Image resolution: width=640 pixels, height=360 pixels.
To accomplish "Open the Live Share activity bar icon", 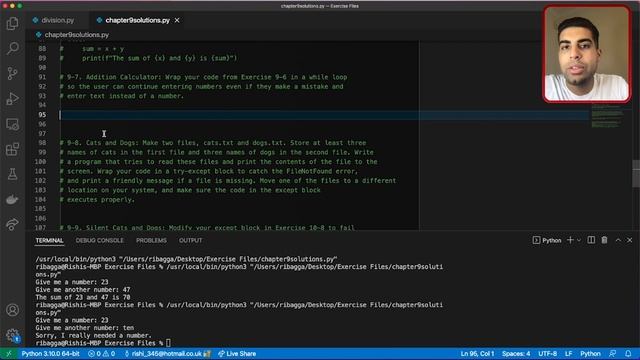I will click(12, 224).
